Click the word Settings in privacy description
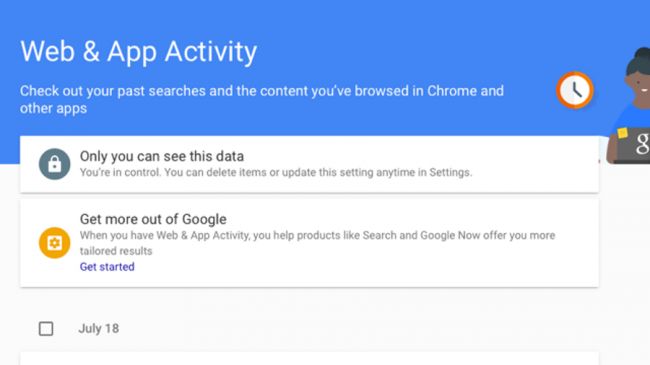The width and height of the screenshot is (650, 365). [x=450, y=172]
